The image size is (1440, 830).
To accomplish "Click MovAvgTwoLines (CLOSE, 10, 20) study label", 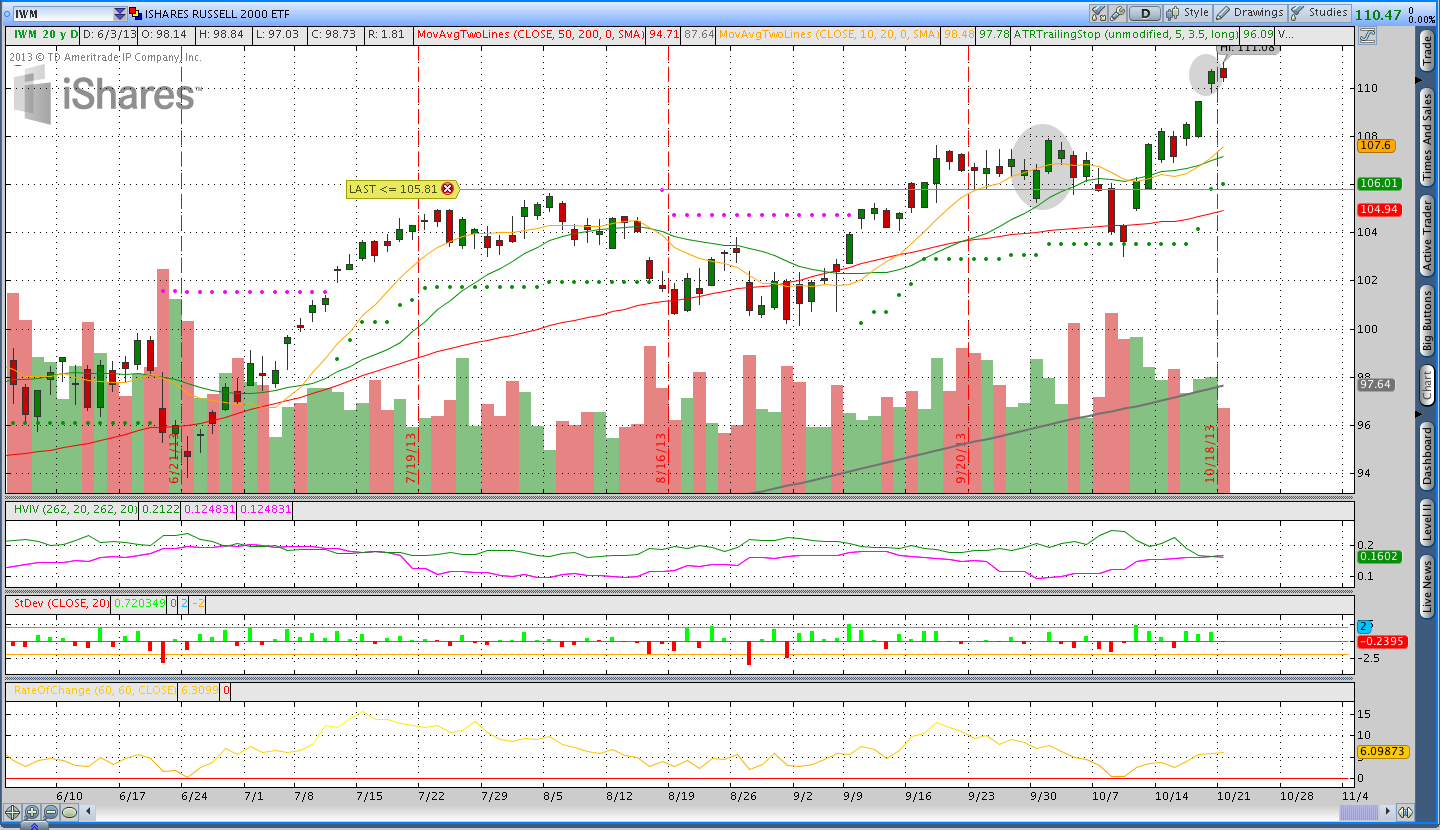I will pos(827,34).
